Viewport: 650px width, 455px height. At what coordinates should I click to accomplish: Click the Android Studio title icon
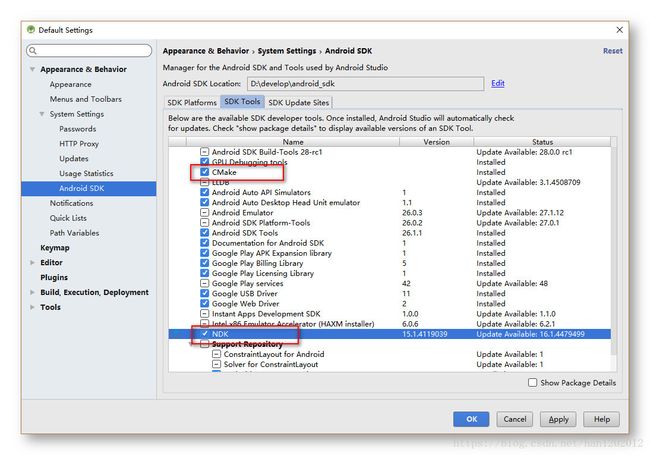click(31, 30)
